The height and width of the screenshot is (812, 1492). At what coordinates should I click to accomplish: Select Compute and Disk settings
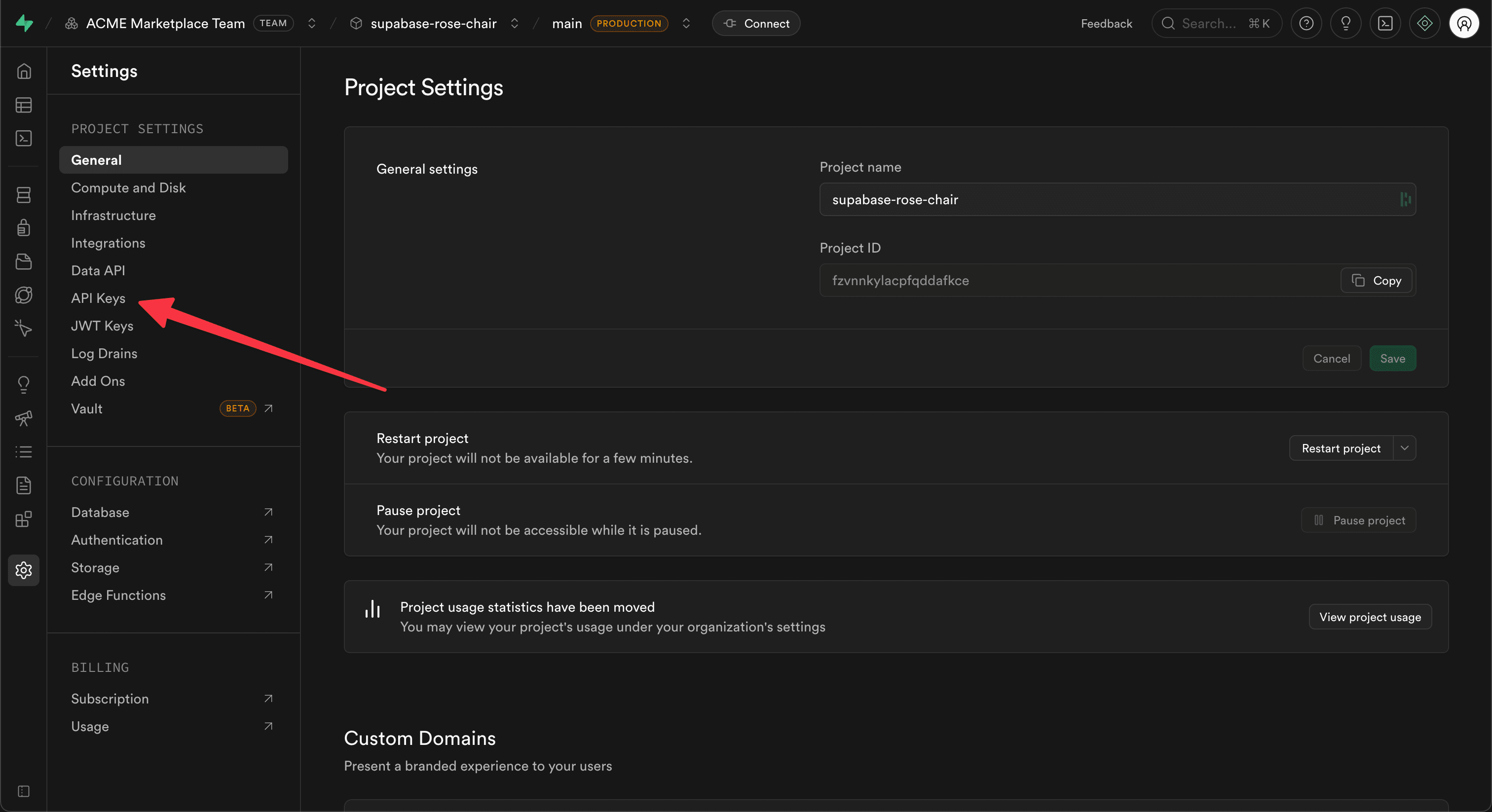tap(129, 187)
